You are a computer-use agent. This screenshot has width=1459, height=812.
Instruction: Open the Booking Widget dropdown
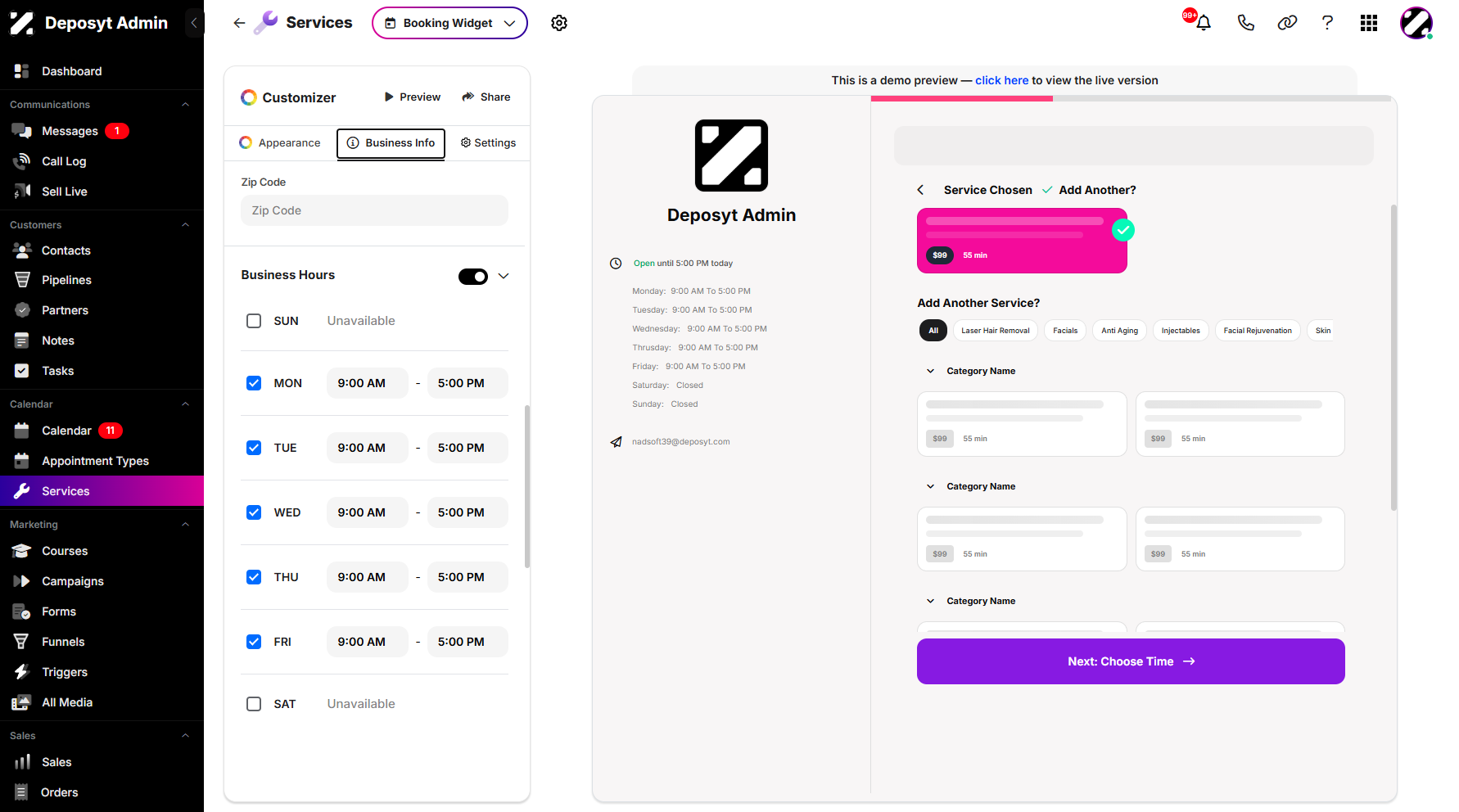[449, 23]
